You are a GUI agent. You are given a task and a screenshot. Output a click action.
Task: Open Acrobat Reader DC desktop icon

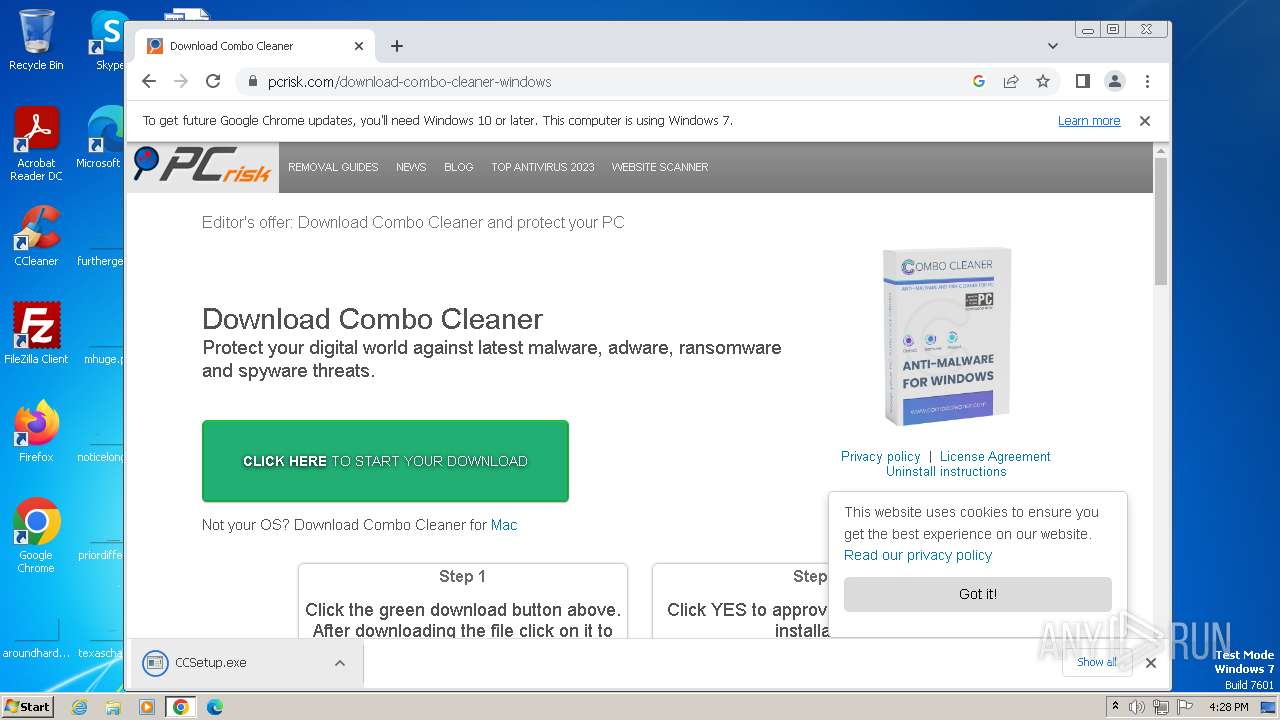36,145
